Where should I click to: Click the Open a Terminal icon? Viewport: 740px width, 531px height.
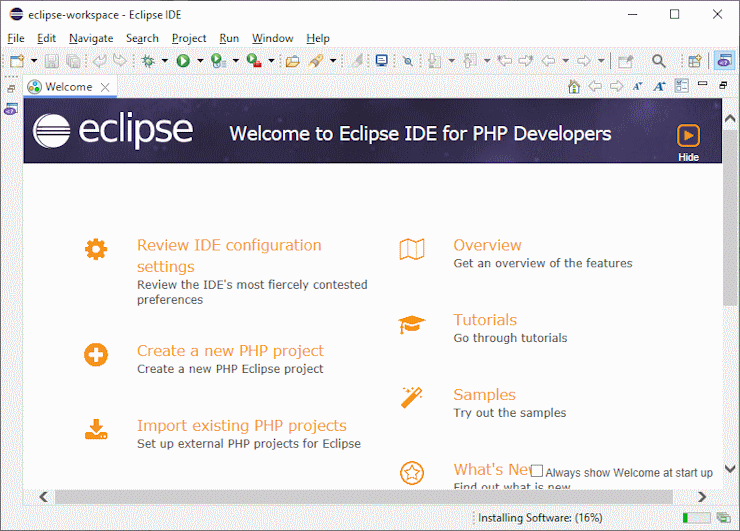(381, 61)
